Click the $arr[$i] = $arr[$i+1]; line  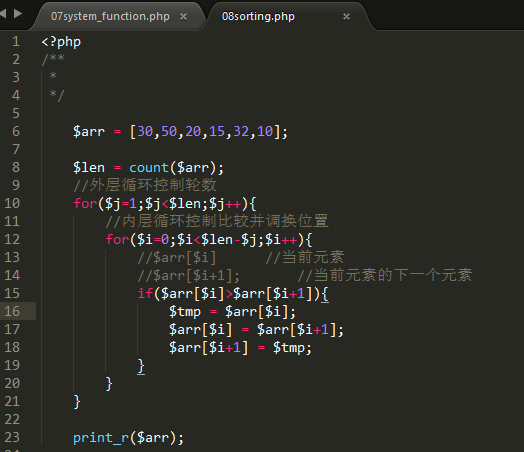256,330
